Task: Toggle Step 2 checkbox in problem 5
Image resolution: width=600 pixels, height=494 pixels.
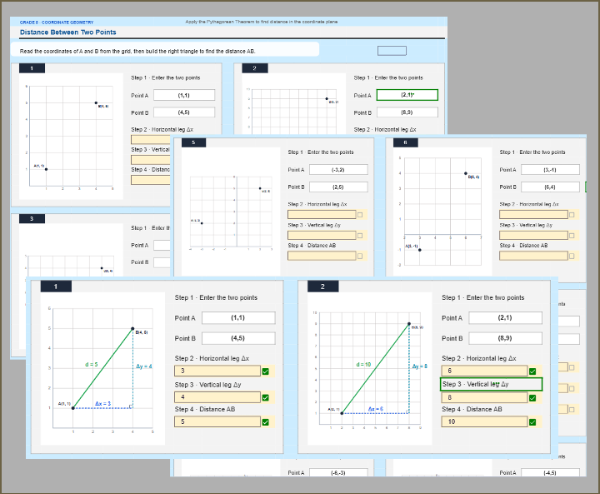Action: coord(360,215)
